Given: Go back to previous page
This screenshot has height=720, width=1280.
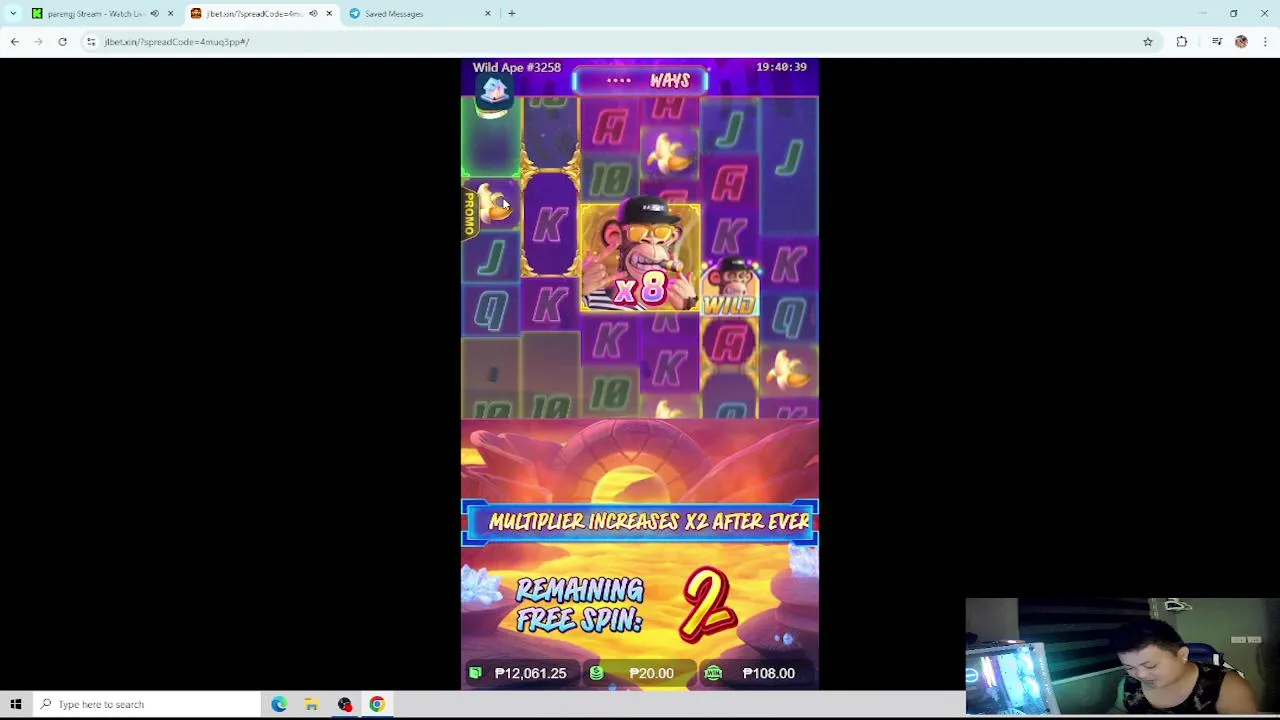Looking at the screenshot, I should tap(14, 42).
